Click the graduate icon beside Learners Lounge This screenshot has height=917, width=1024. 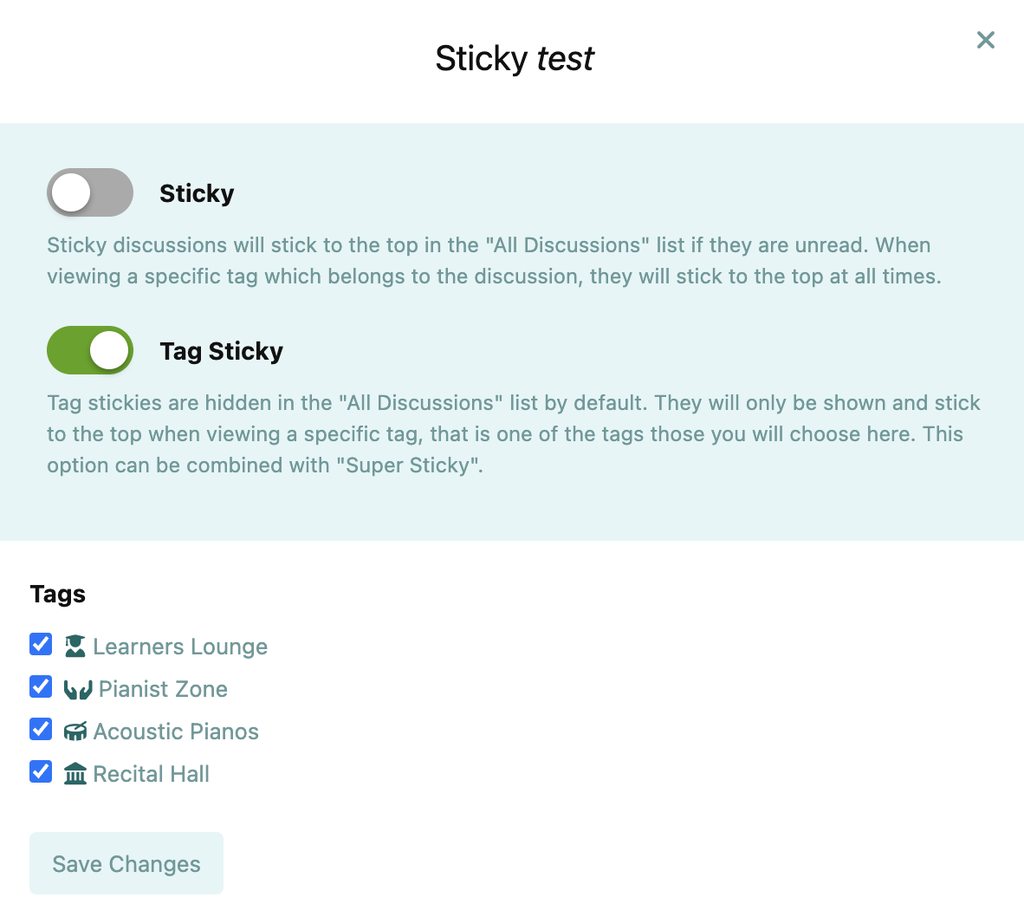[75, 647]
